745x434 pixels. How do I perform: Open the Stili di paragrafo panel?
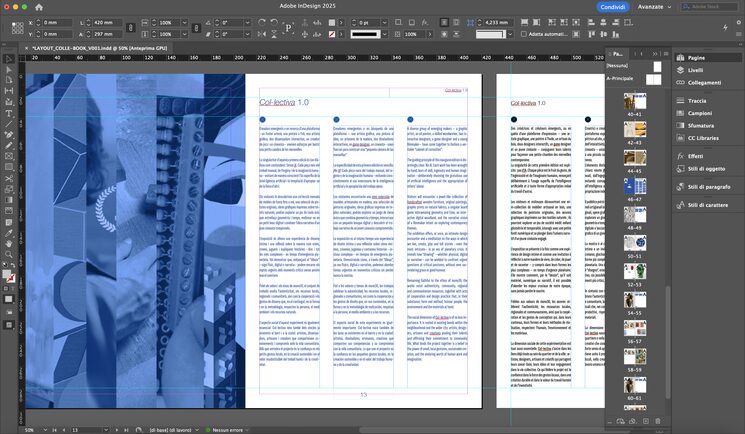tap(708, 187)
